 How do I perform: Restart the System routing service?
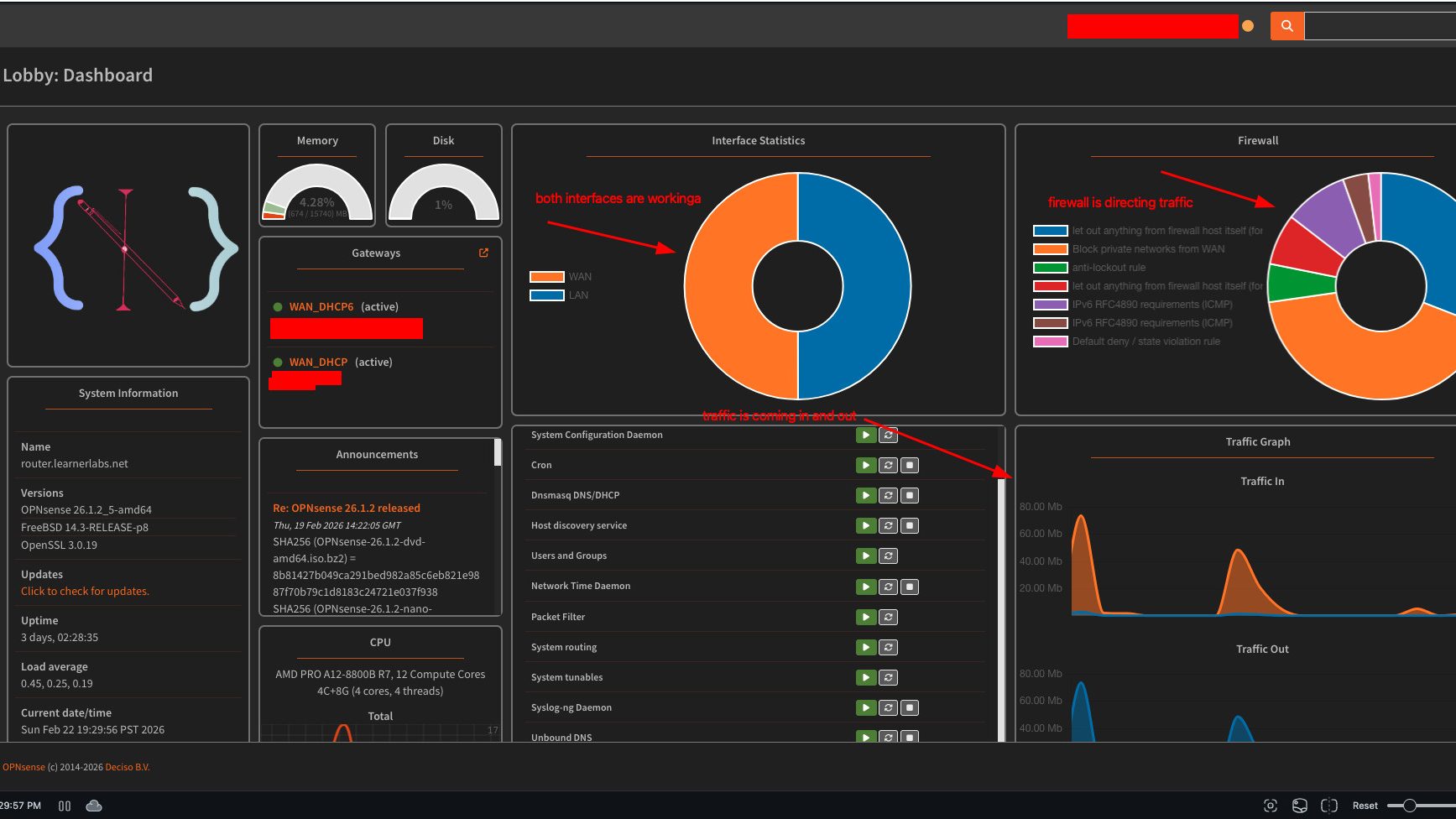[888, 647]
